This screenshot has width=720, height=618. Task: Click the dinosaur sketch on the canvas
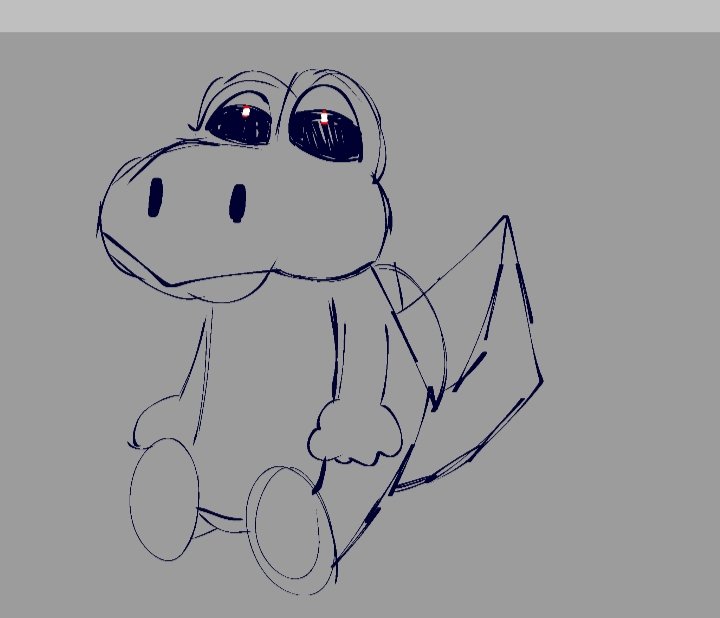[320, 332]
